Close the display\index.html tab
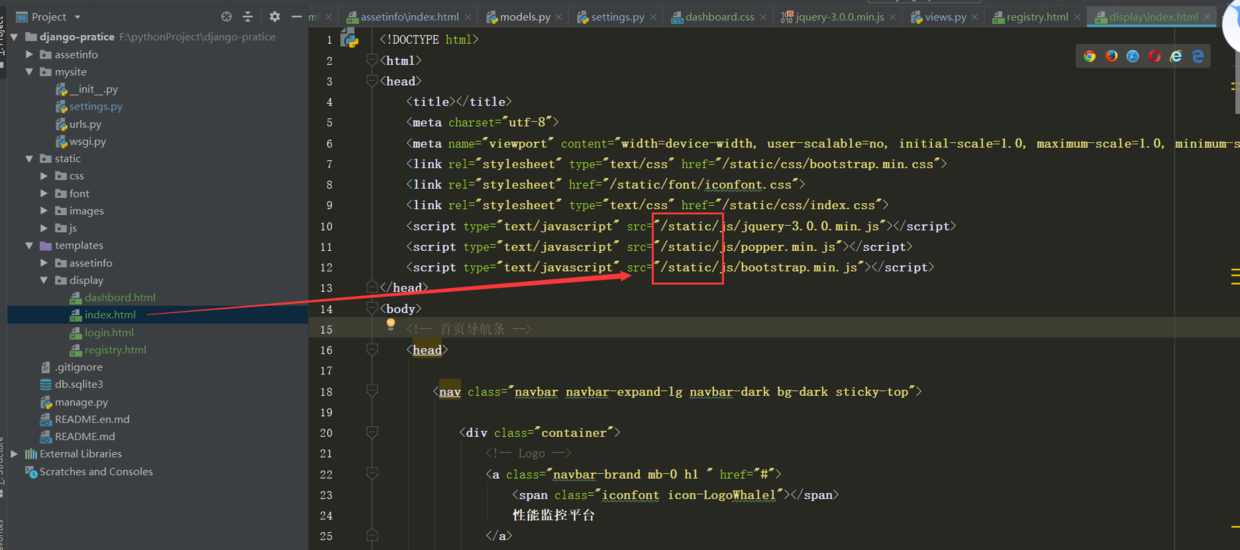Viewport: 1240px width, 550px height. coord(1207,17)
